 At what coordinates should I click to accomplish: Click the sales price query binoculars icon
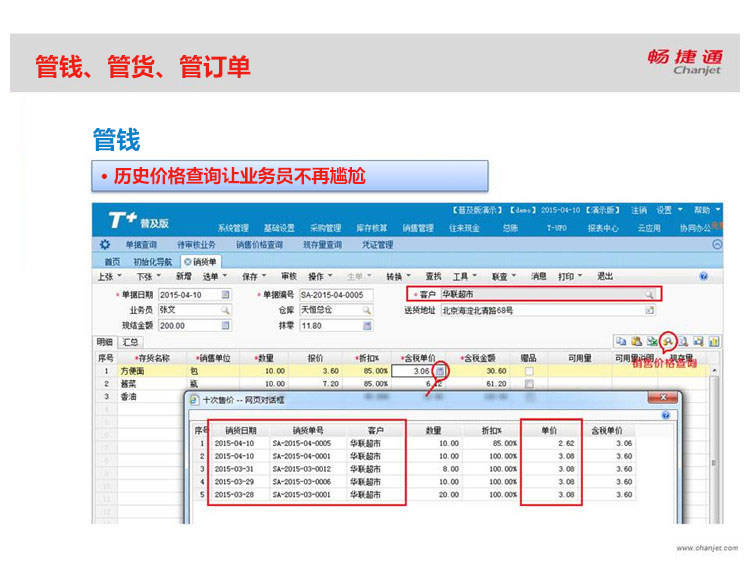pos(668,341)
